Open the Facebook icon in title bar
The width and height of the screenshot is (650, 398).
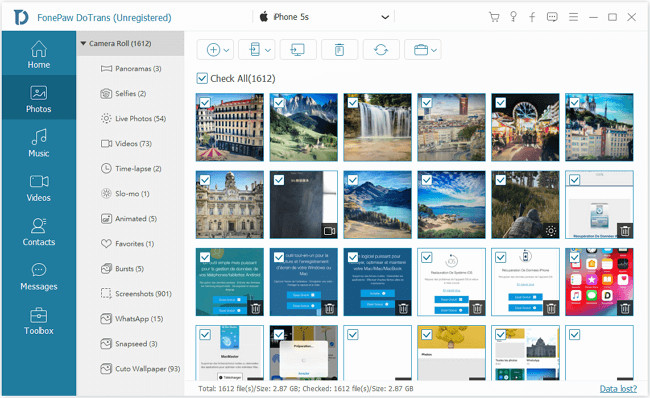(532, 17)
